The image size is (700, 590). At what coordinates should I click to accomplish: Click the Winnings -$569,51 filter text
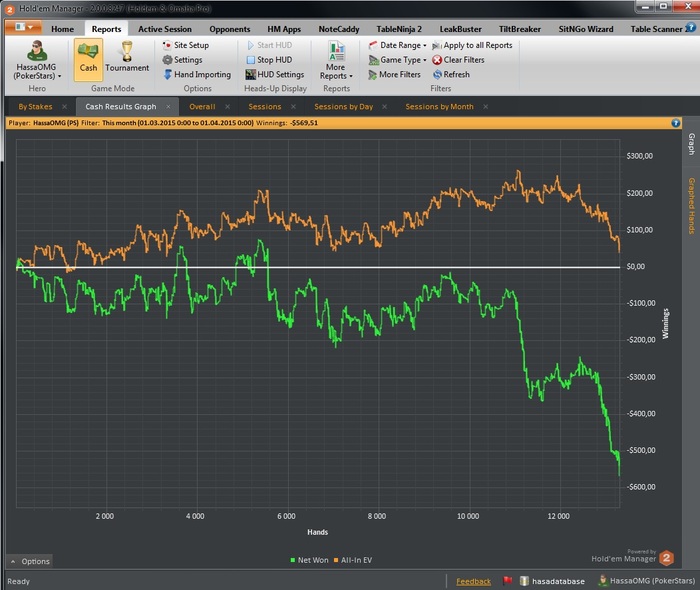[x=287, y=123]
